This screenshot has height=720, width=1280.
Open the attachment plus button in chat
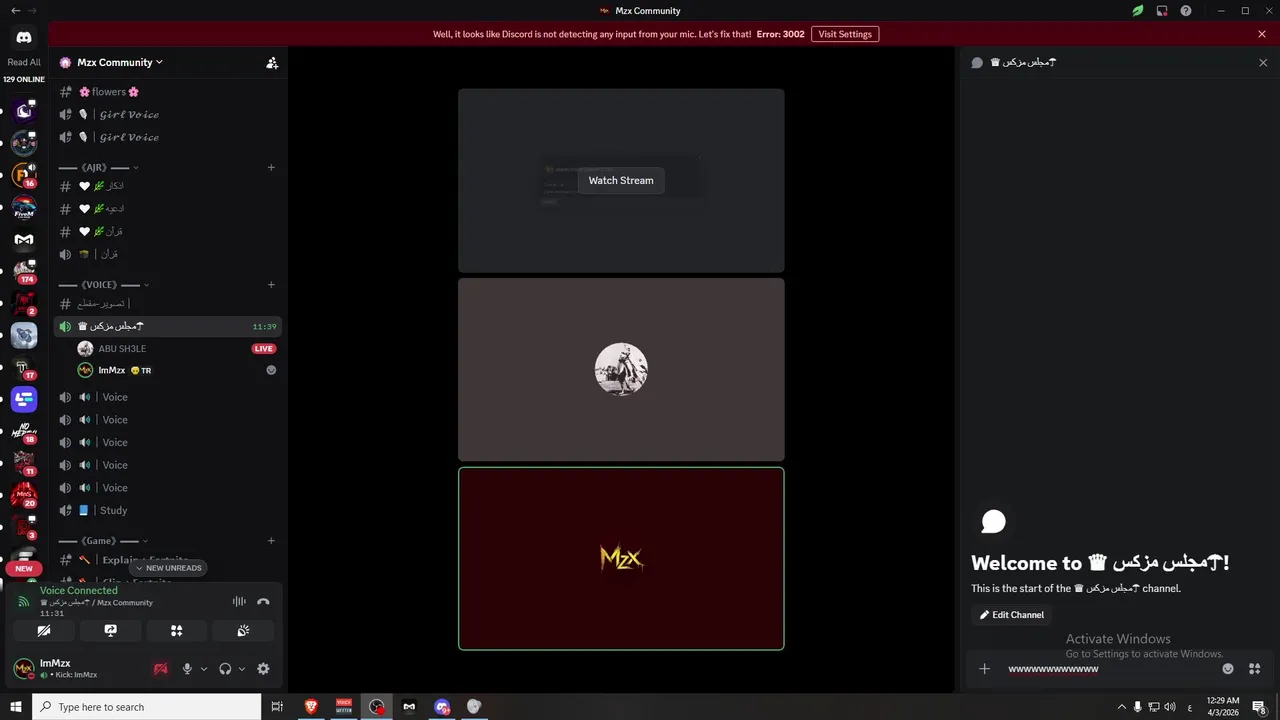[x=984, y=669]
